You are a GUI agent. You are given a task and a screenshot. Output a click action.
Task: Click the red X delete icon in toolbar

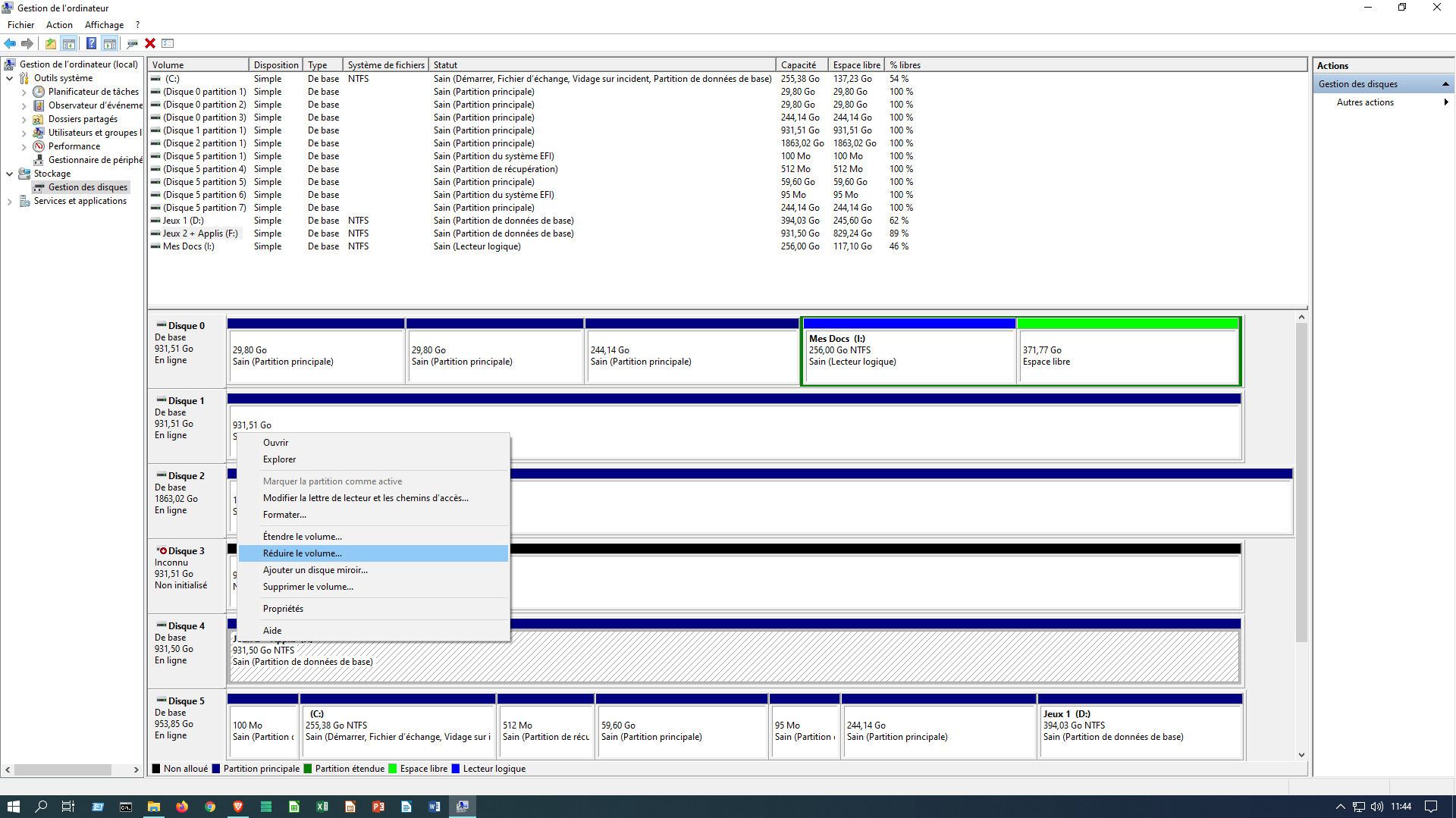click(150, 43)
